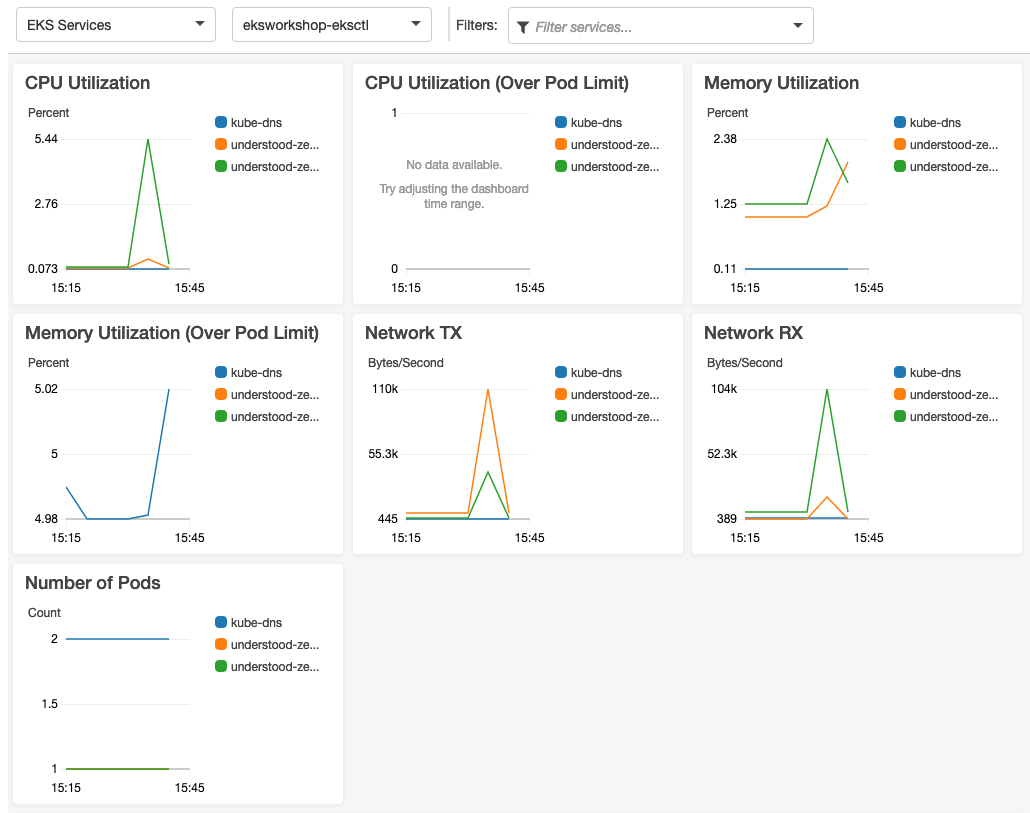Click orange legend swatch in Network TX chart
The width and height of the screenshot is (1030, 813).
coord(561,395)
